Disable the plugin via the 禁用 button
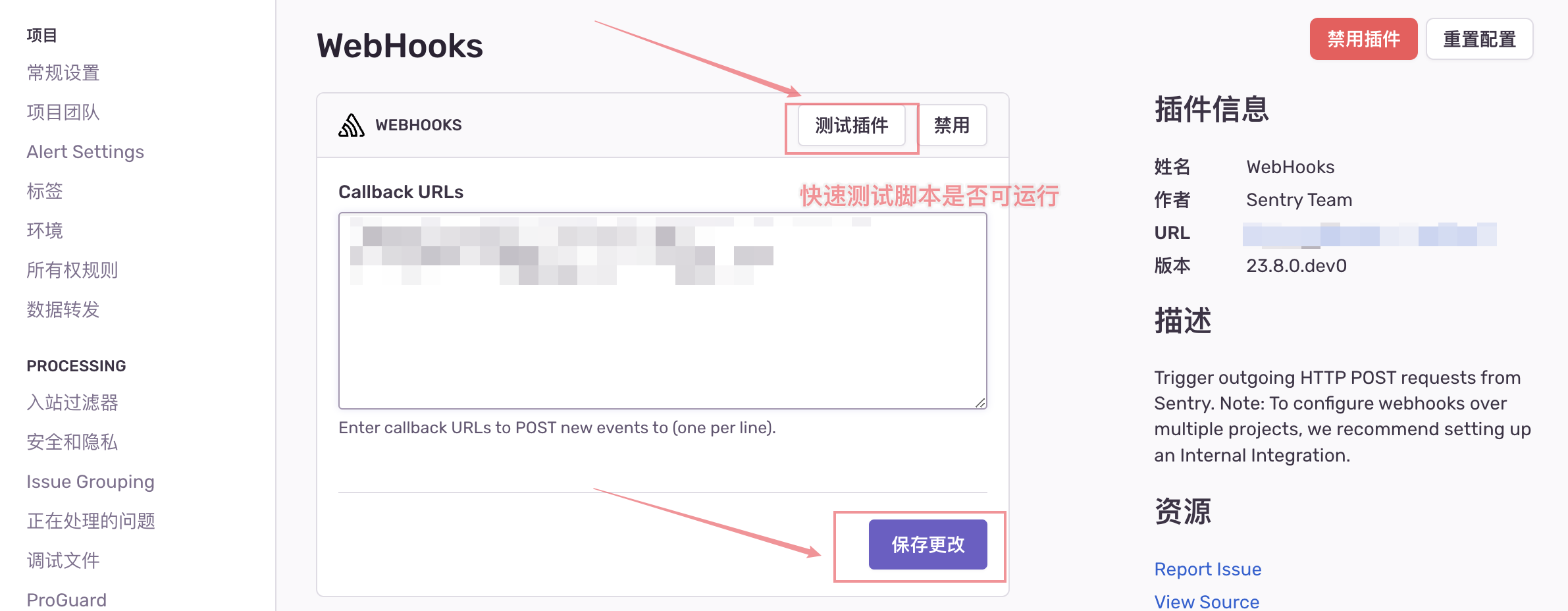The width and height of the screenshot is (1568, 611). click(x=952, y=125)
